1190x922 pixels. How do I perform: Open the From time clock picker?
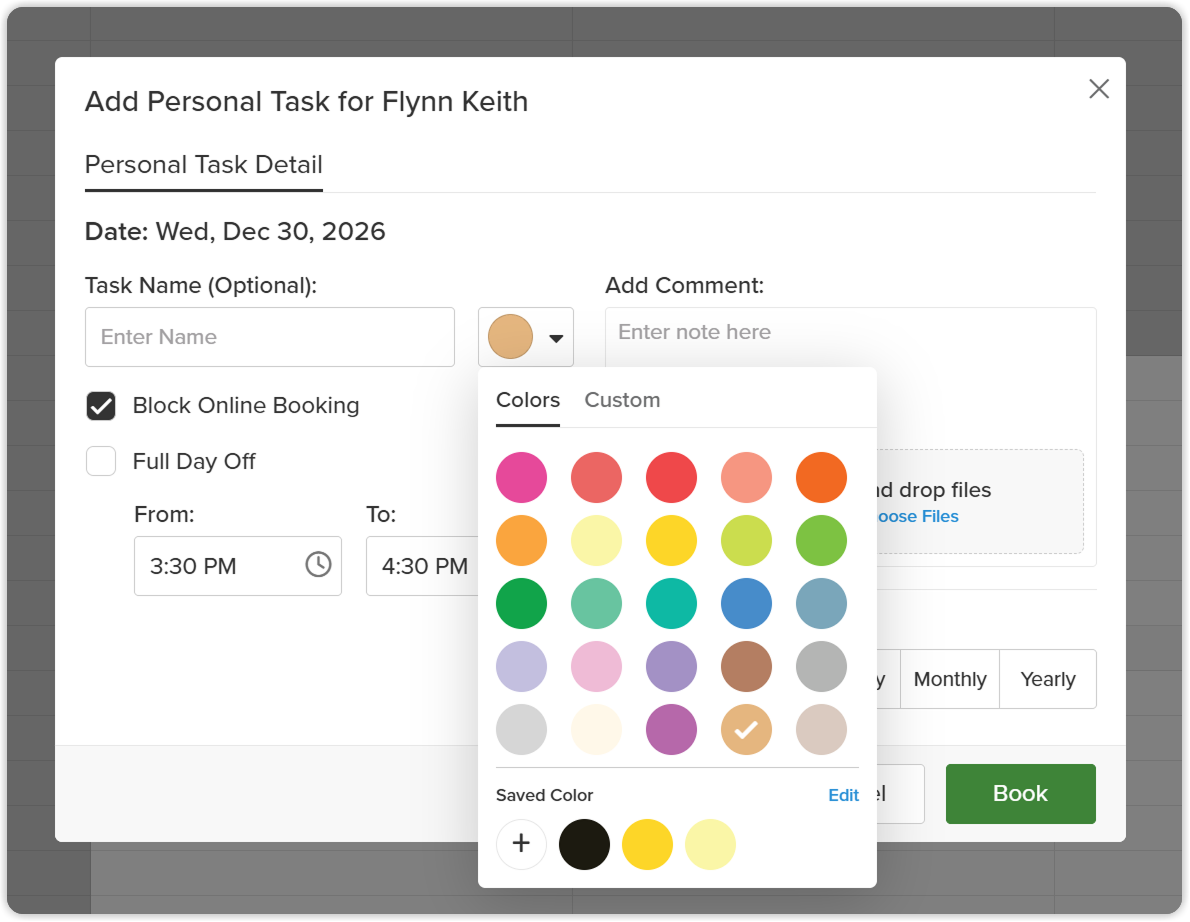coord(318,565)
